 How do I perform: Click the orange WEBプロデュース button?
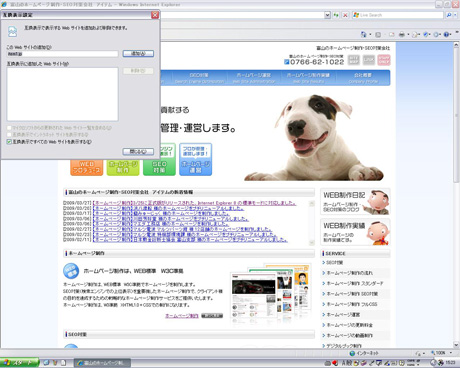(87, 167)
